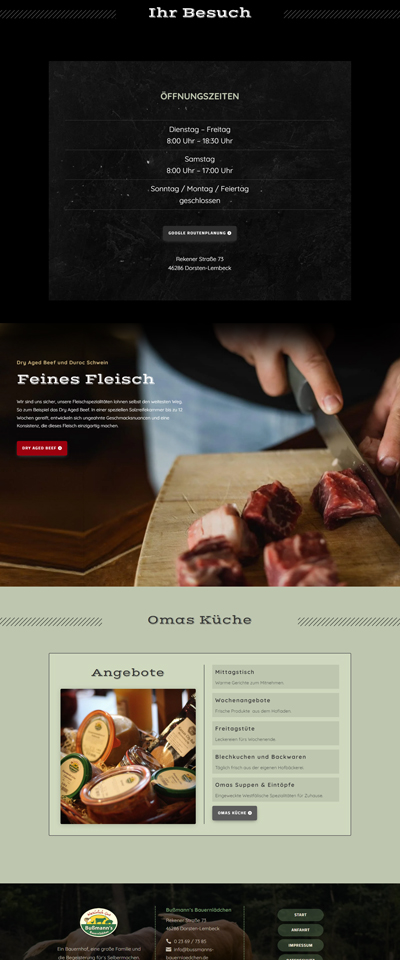Open Anfahrt from the footer menu

coord(301,930)
